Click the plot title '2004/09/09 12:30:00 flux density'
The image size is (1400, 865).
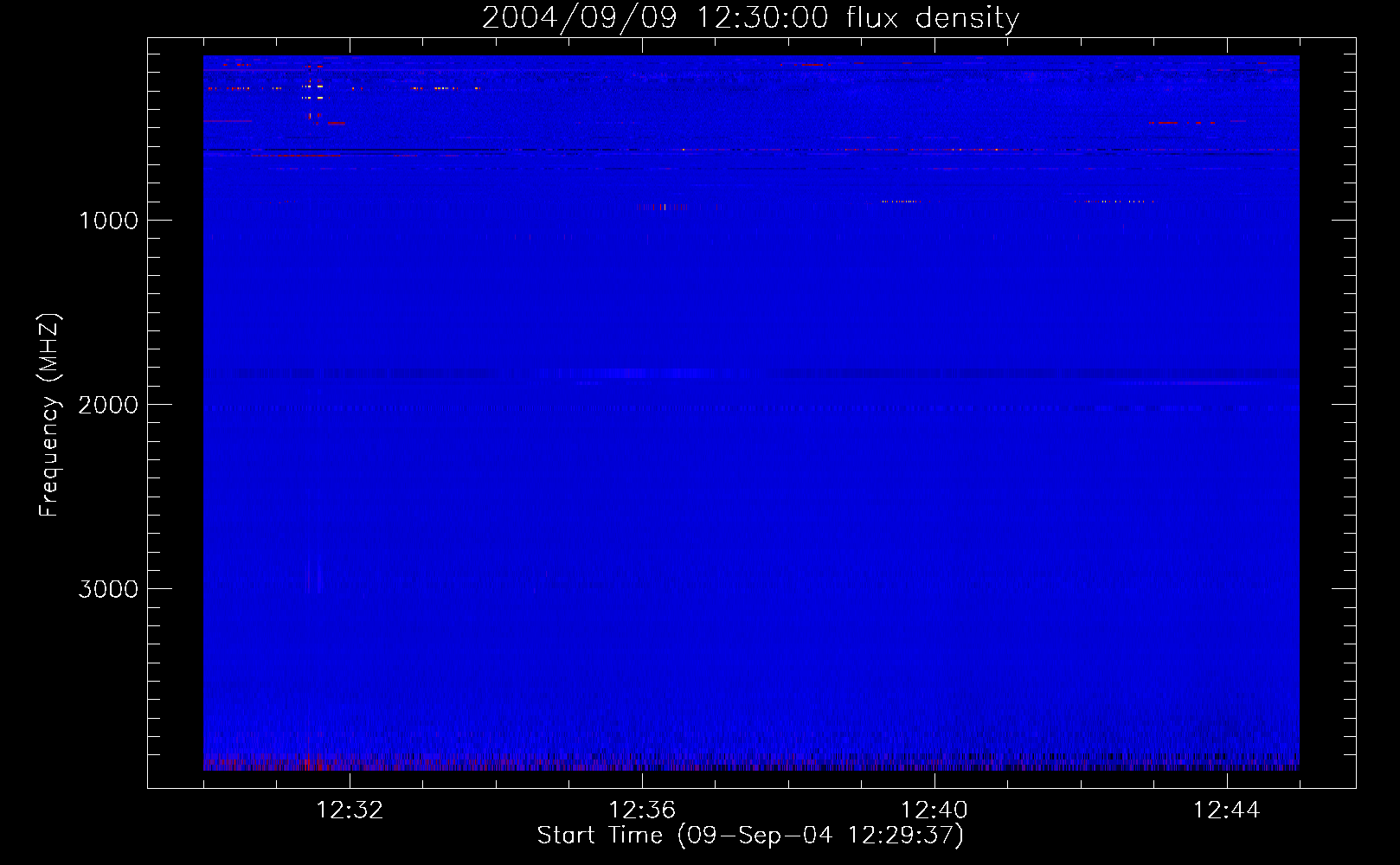[x=750, y=17]
